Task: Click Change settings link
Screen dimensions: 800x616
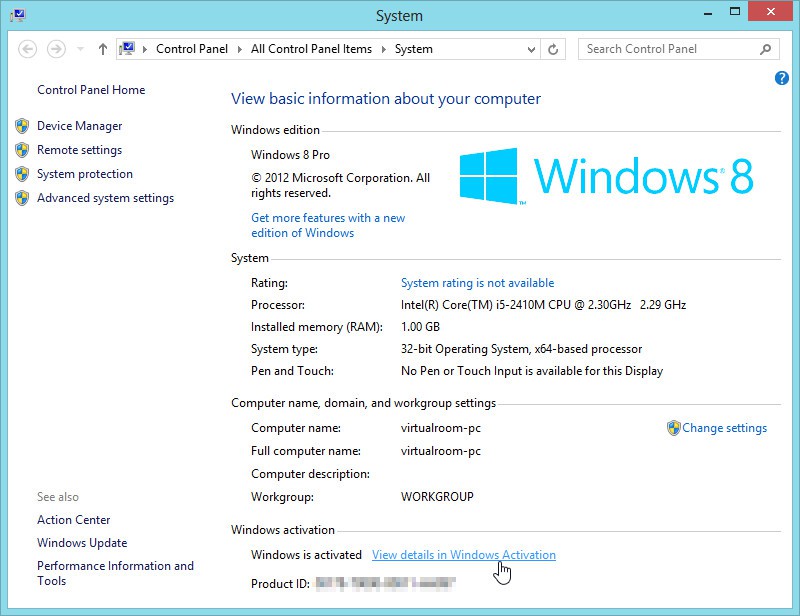Action: tap(724, 428)
